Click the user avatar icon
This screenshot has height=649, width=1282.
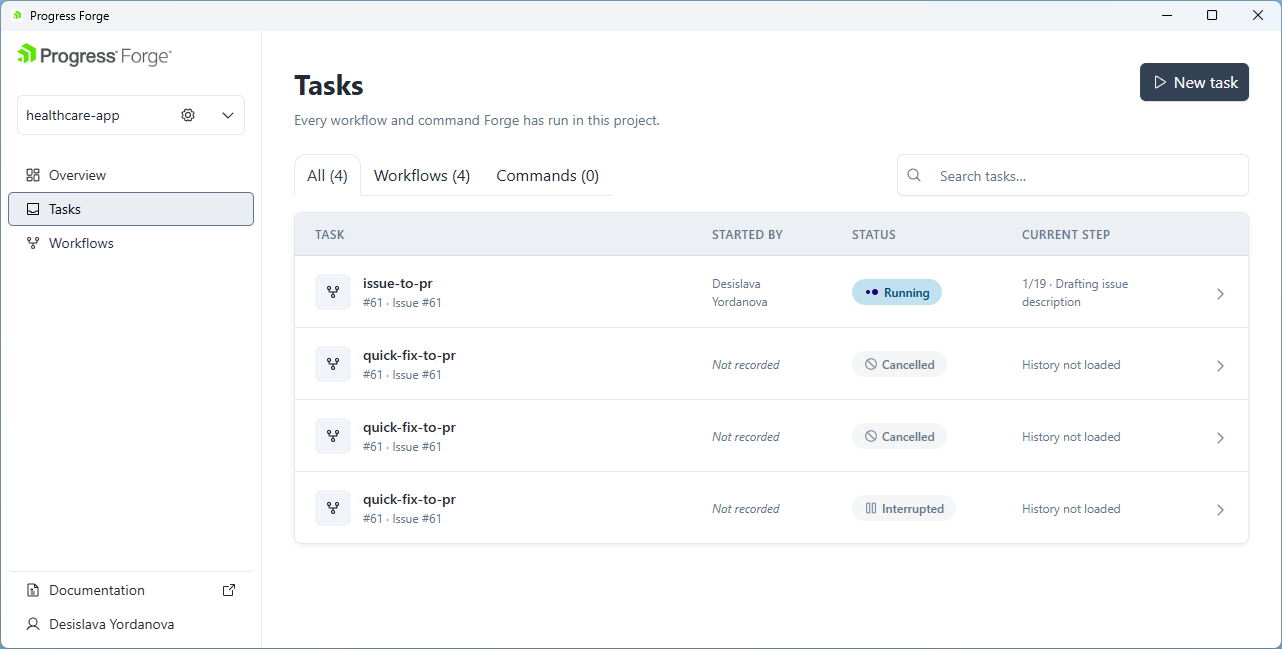[x=33, y=624]
